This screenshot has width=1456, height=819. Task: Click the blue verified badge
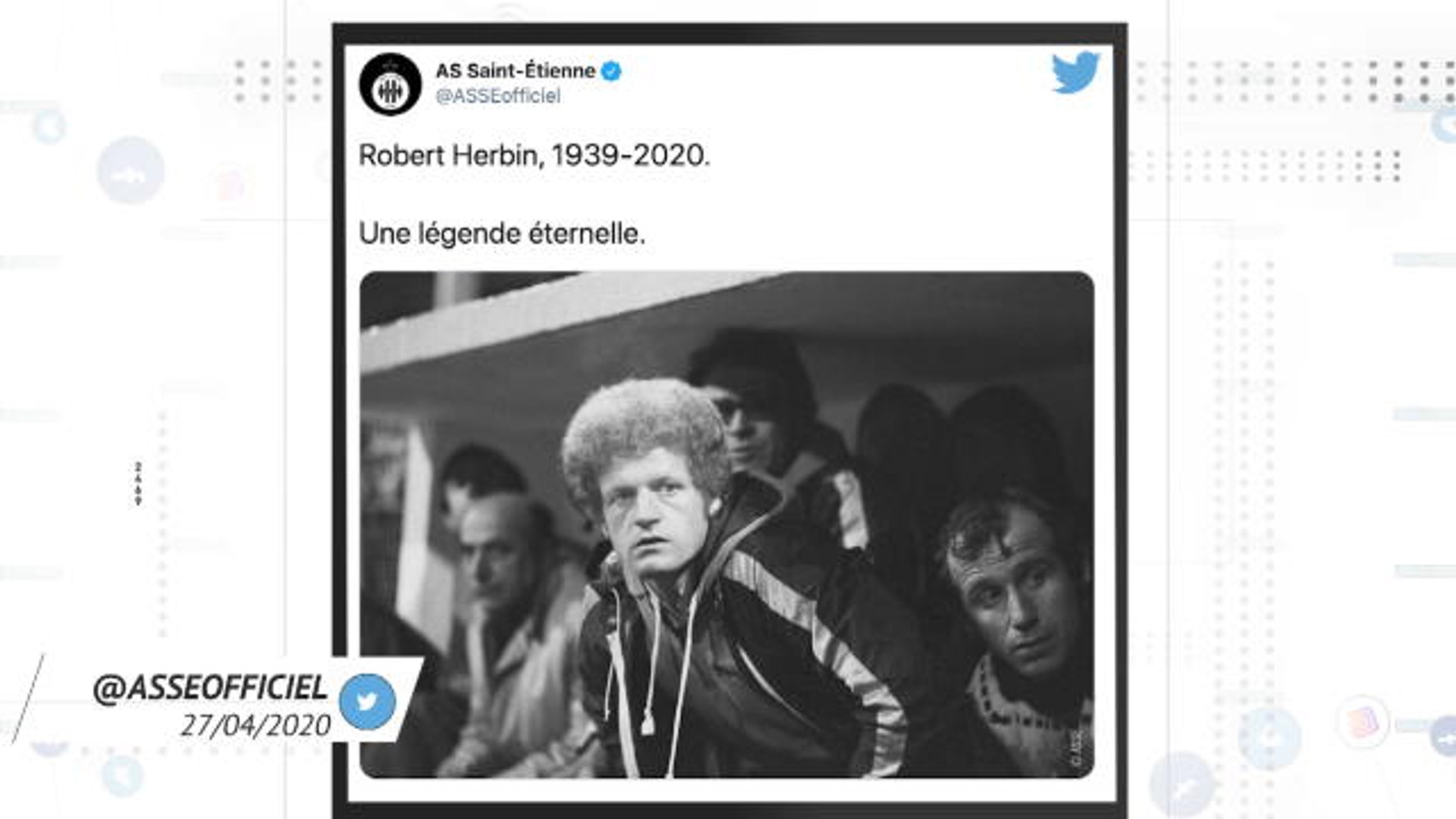611,71
